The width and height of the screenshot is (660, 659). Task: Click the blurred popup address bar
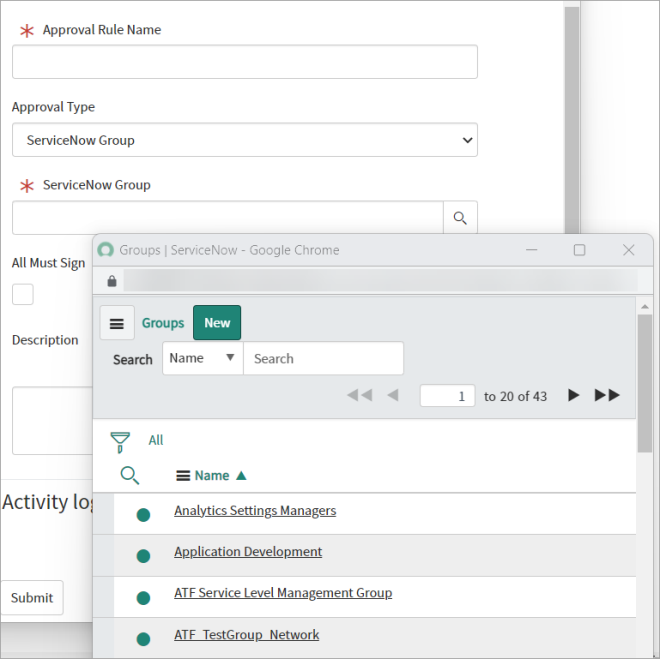coord(381,281)
